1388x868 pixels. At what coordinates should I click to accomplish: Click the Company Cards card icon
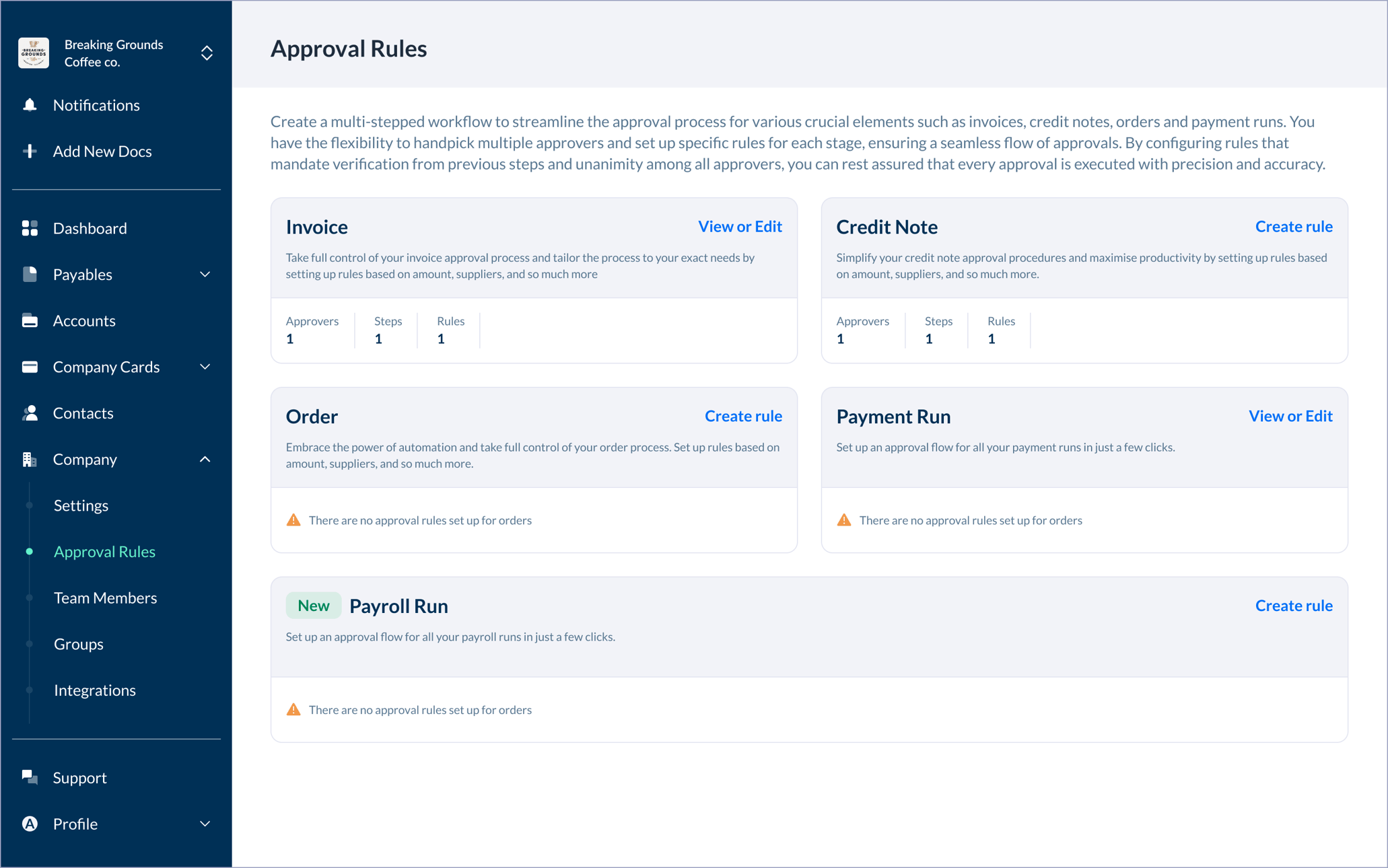point(30,367)
